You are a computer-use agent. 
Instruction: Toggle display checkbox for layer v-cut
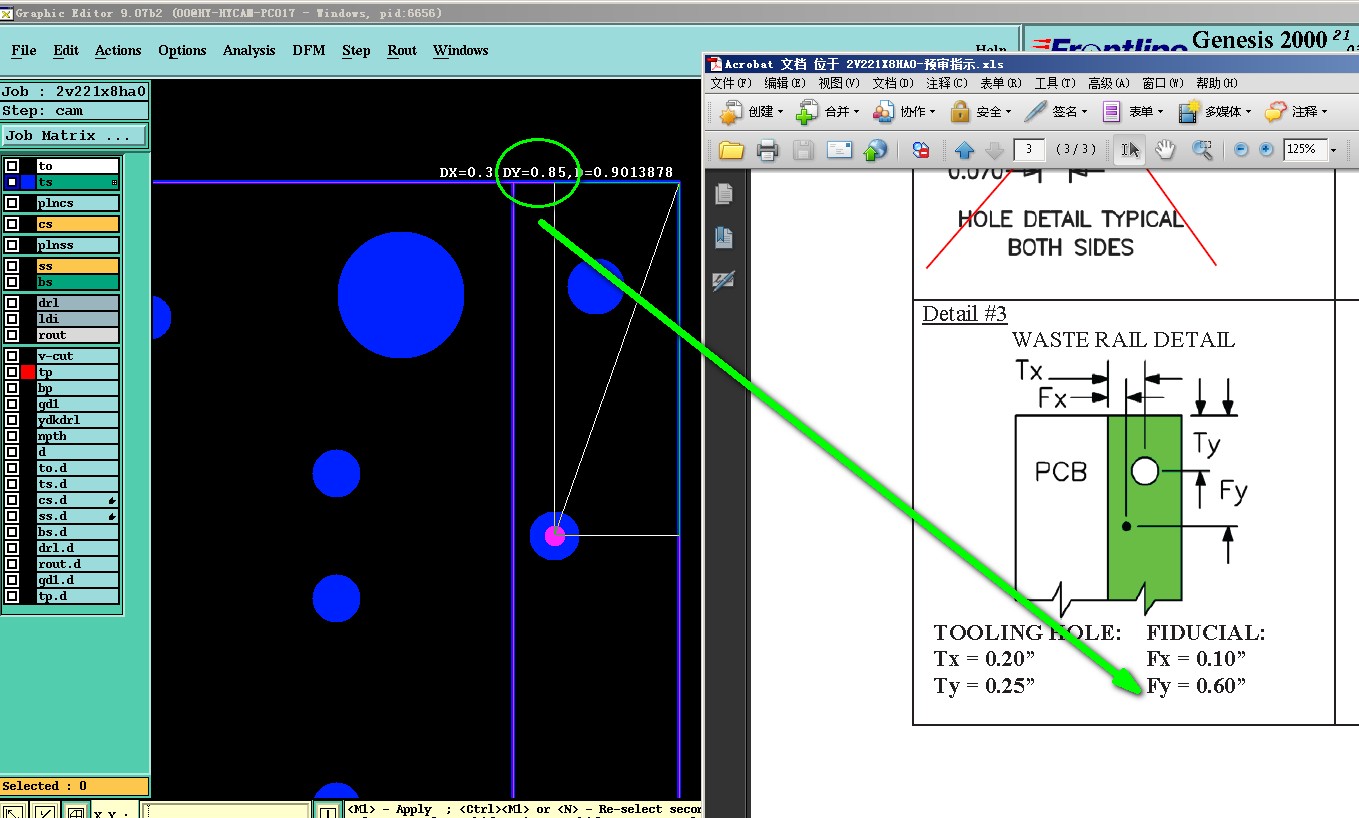12,356
